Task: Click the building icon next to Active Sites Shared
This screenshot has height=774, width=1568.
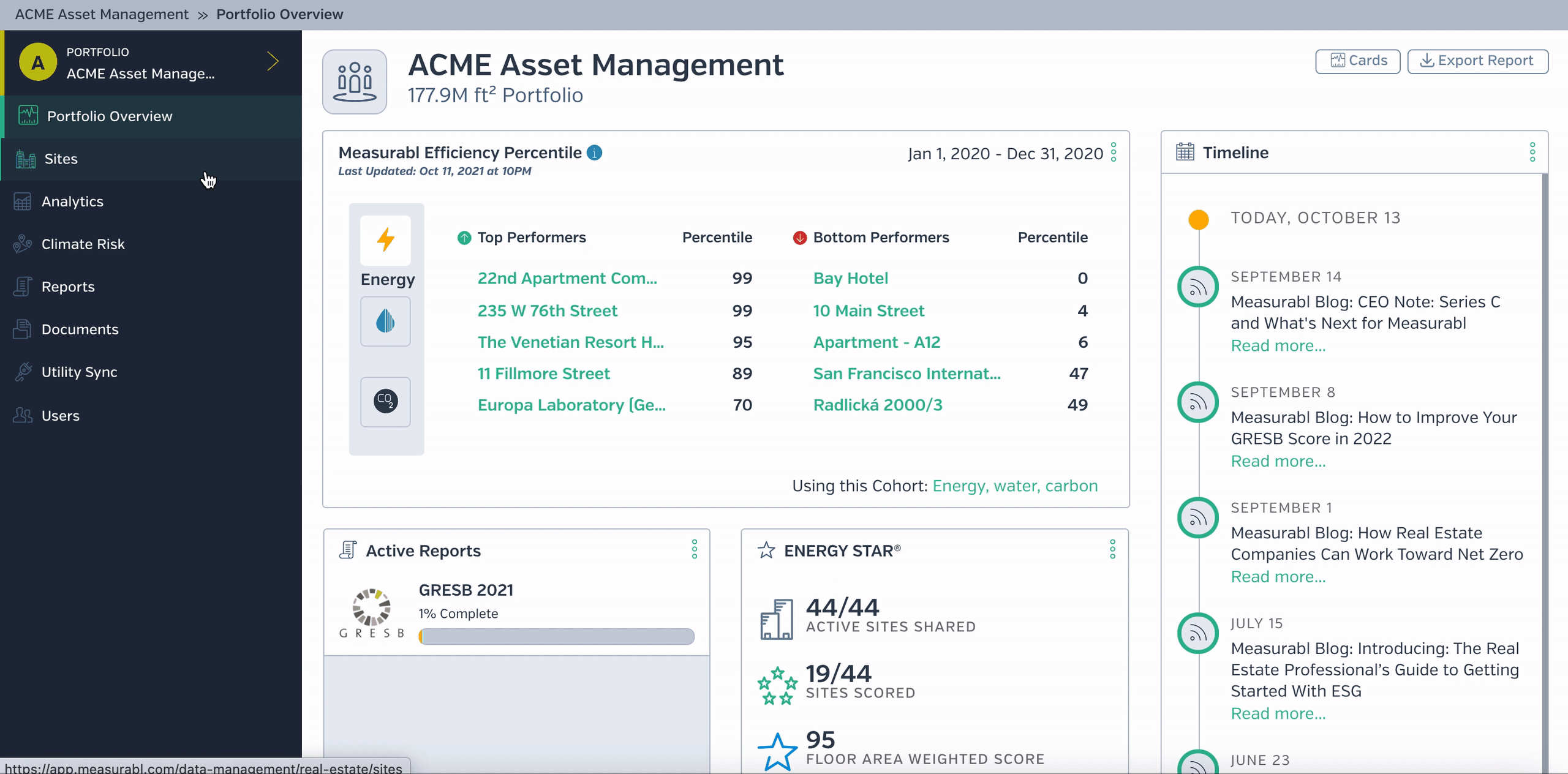Action: 777,619
